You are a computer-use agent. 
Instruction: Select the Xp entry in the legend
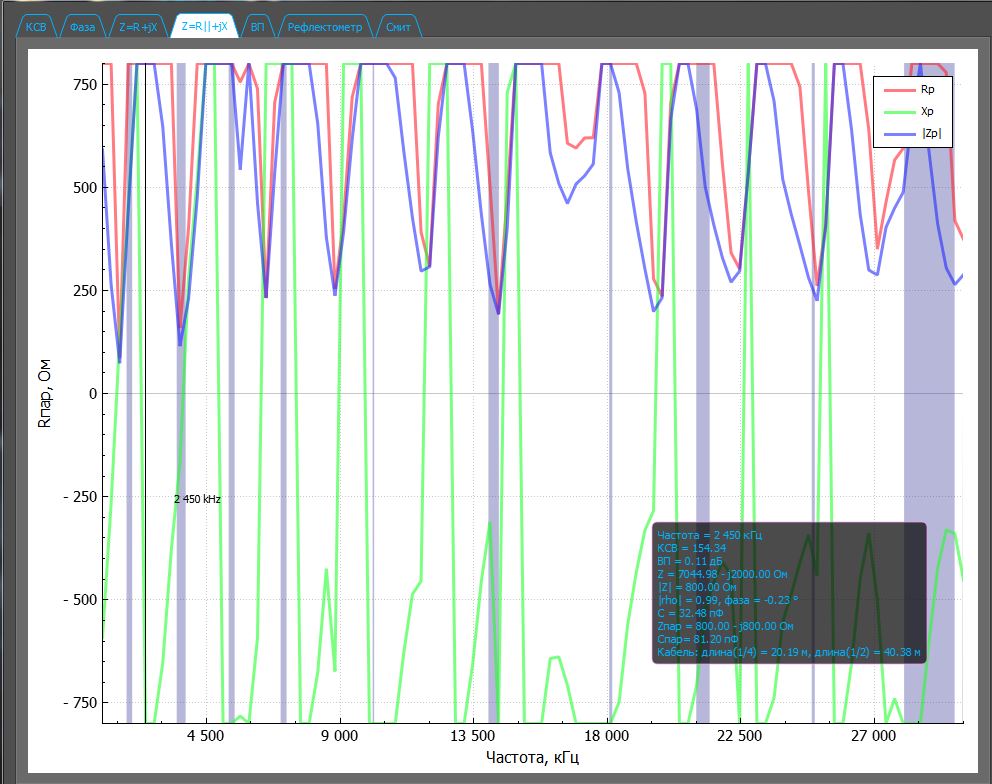coord(927,112)
